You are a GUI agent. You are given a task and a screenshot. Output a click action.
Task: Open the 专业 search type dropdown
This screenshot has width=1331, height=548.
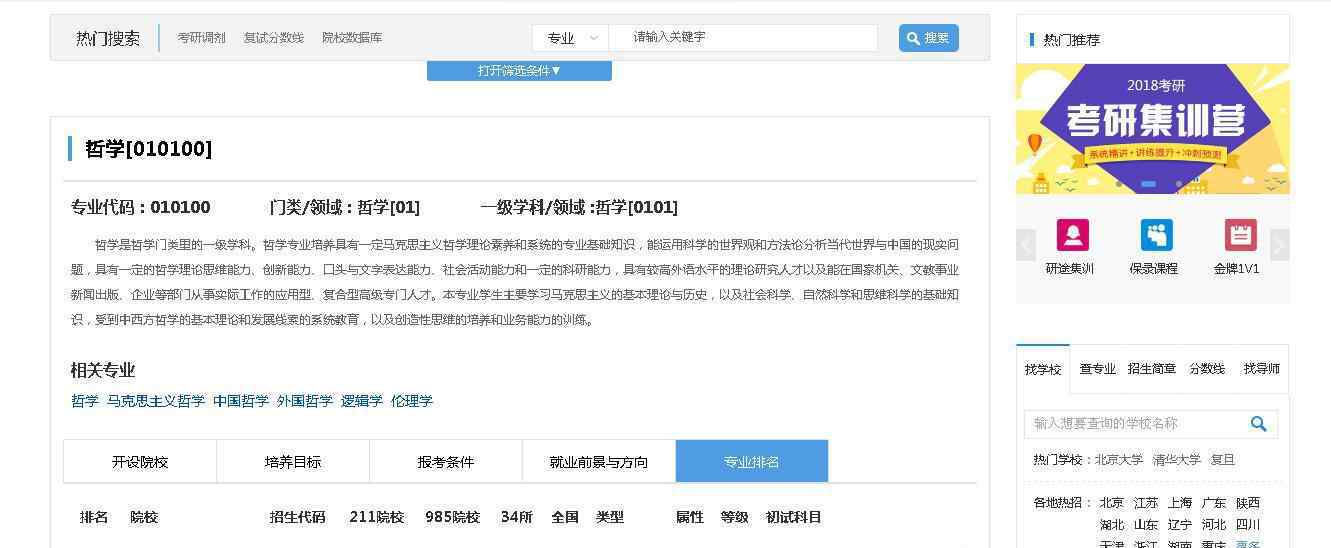tap(571, 38)
